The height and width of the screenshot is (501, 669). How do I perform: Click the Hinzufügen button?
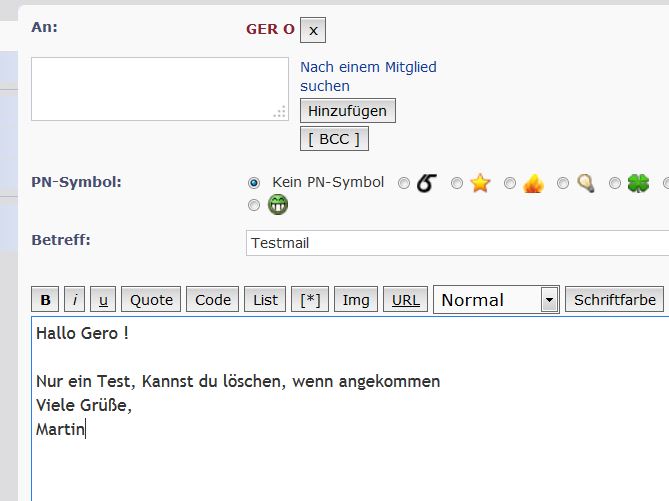point(348,110)
